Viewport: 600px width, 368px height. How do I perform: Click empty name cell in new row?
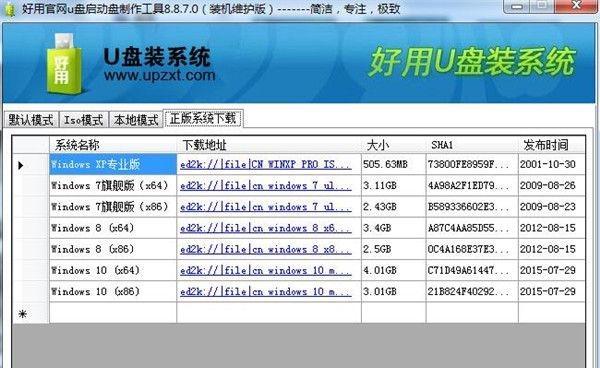pyautogui.click(x=113, y=313)
